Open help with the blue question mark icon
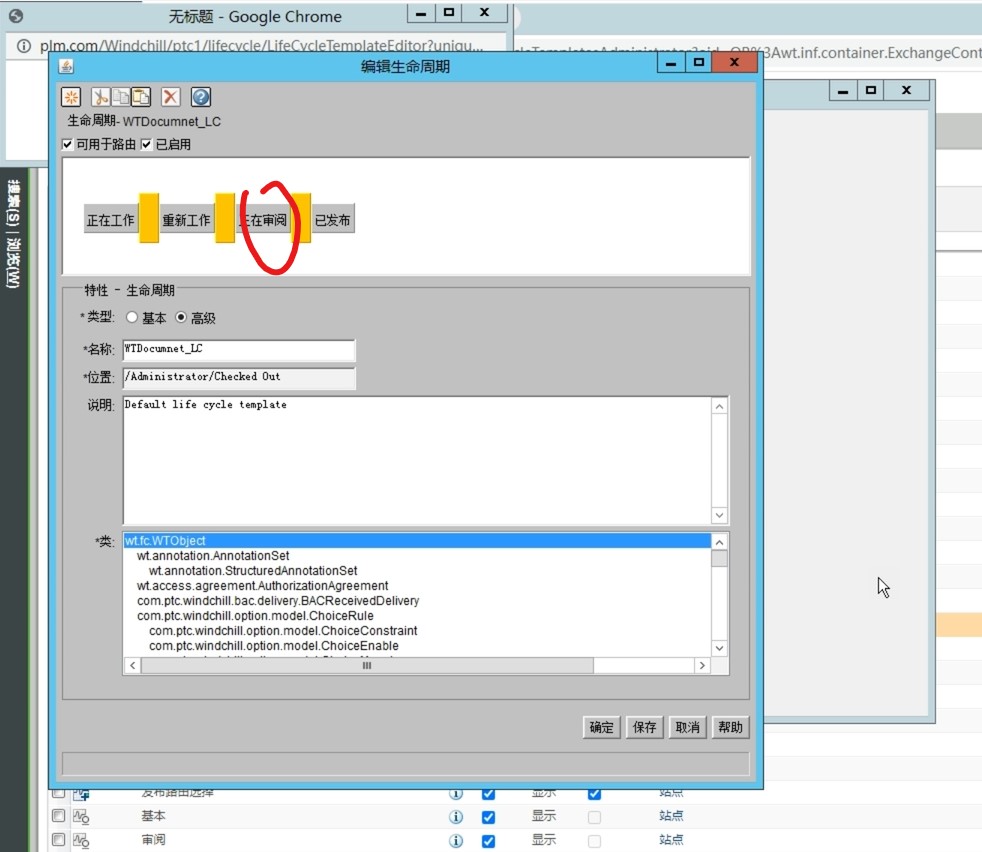982x852 pixels. (x=200, y=97)
